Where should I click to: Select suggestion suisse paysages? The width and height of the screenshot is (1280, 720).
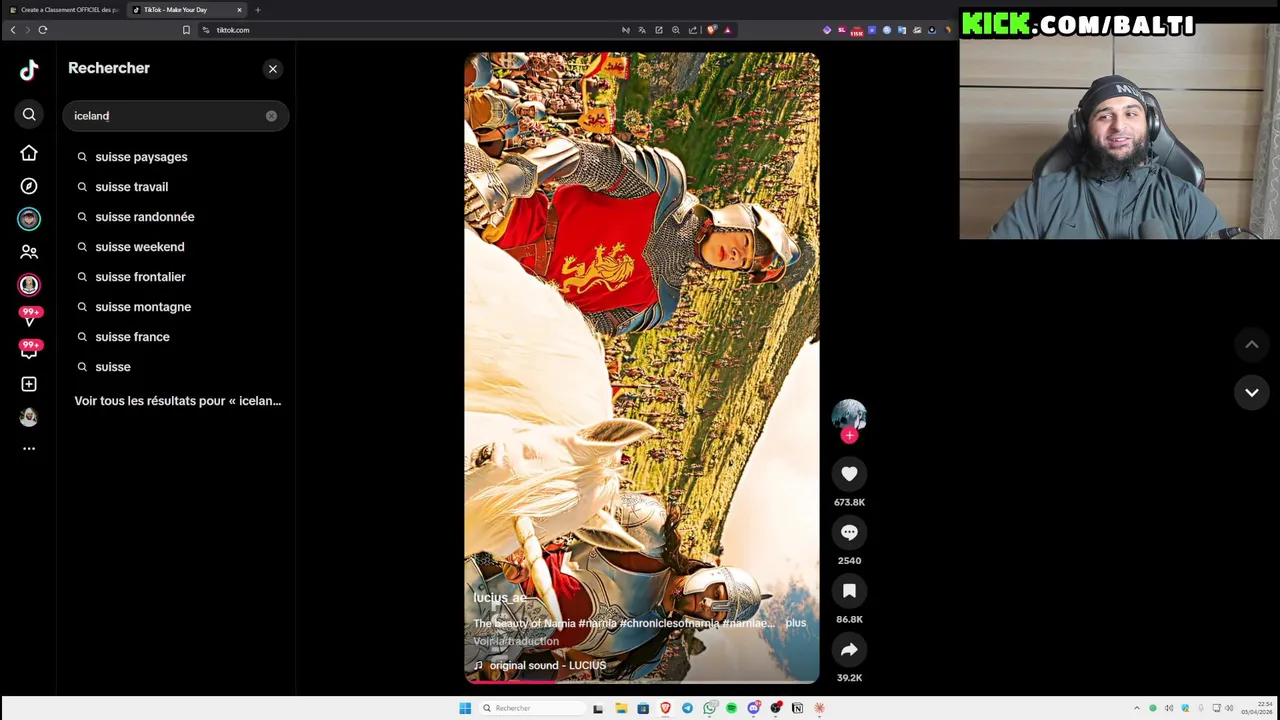[141, 157]
